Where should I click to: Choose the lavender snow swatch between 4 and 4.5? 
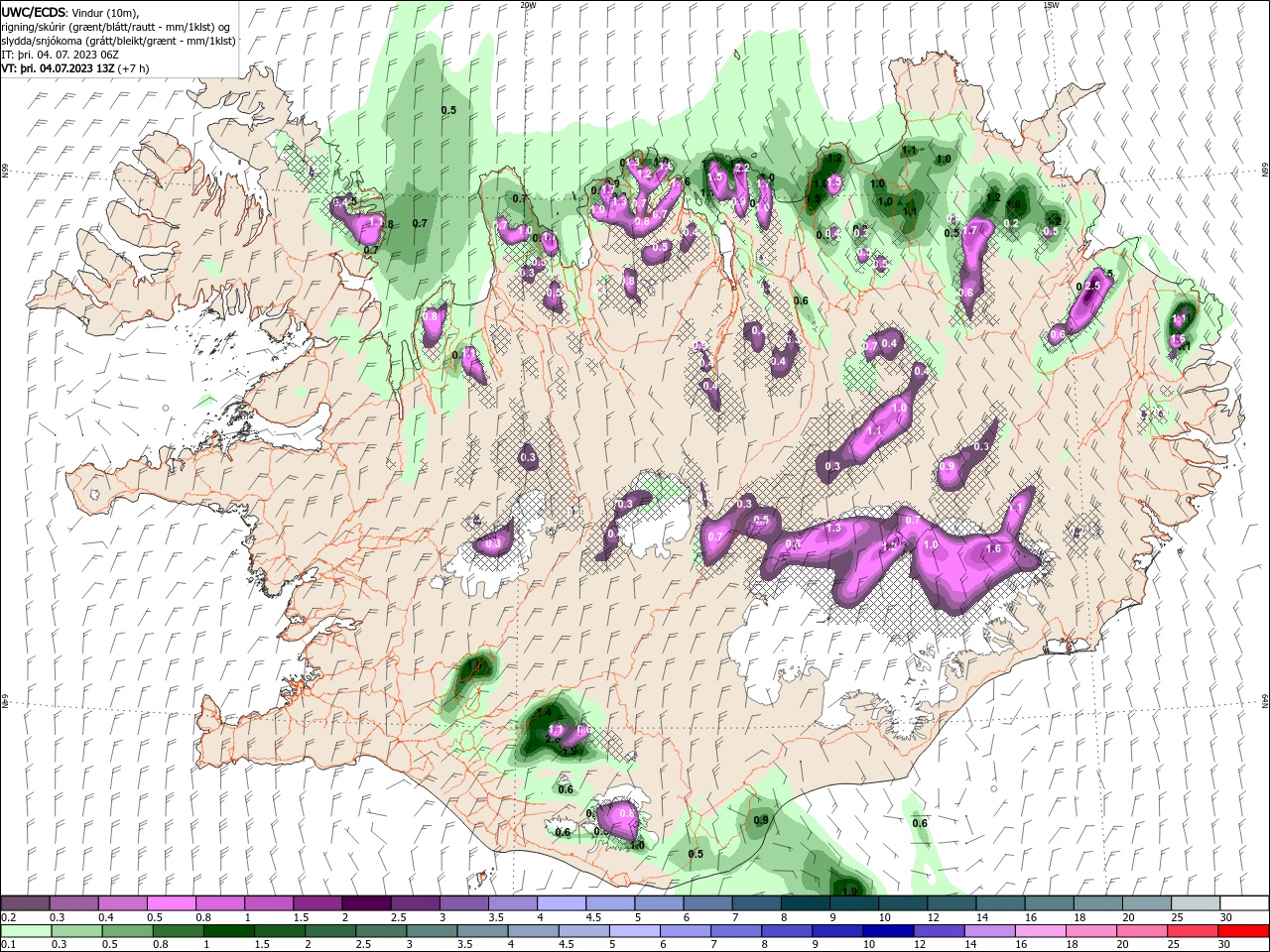(560, 903)
